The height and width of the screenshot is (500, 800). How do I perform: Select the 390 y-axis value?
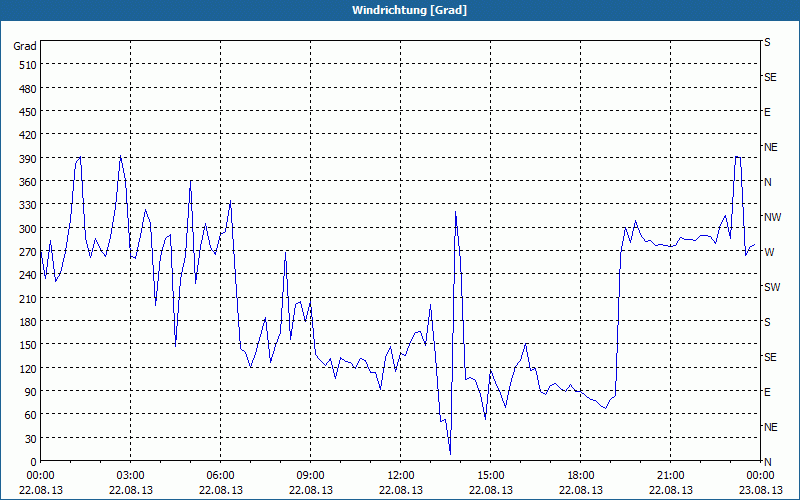[27, 159]
